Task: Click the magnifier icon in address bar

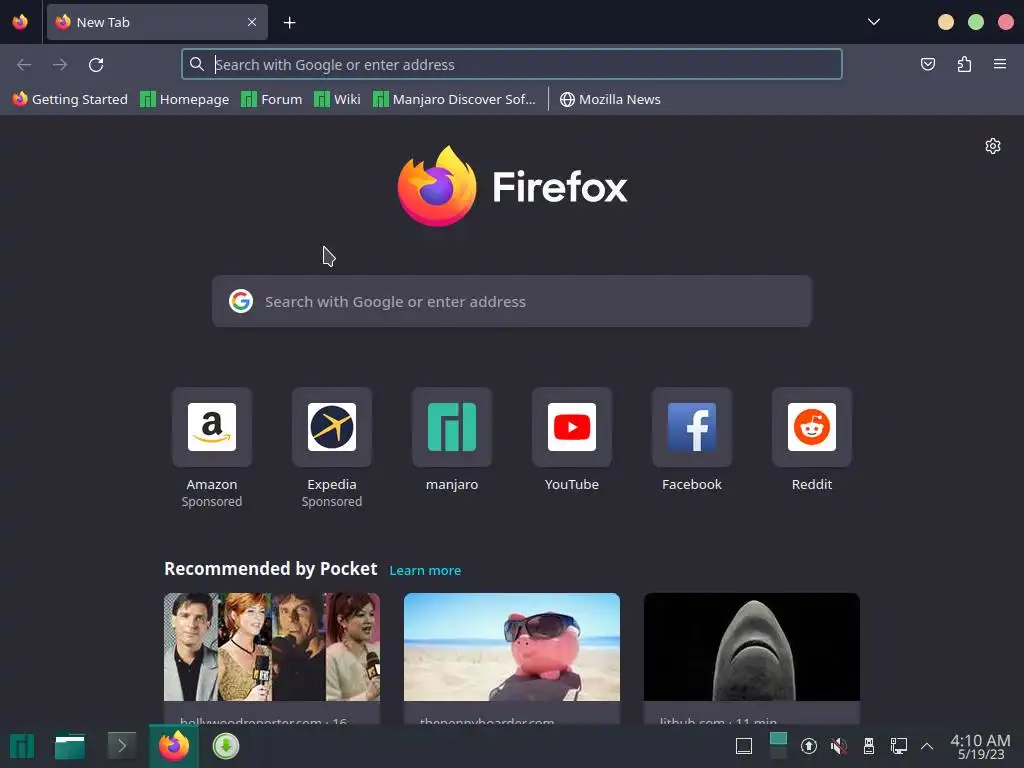Action: tap(197, 64)
